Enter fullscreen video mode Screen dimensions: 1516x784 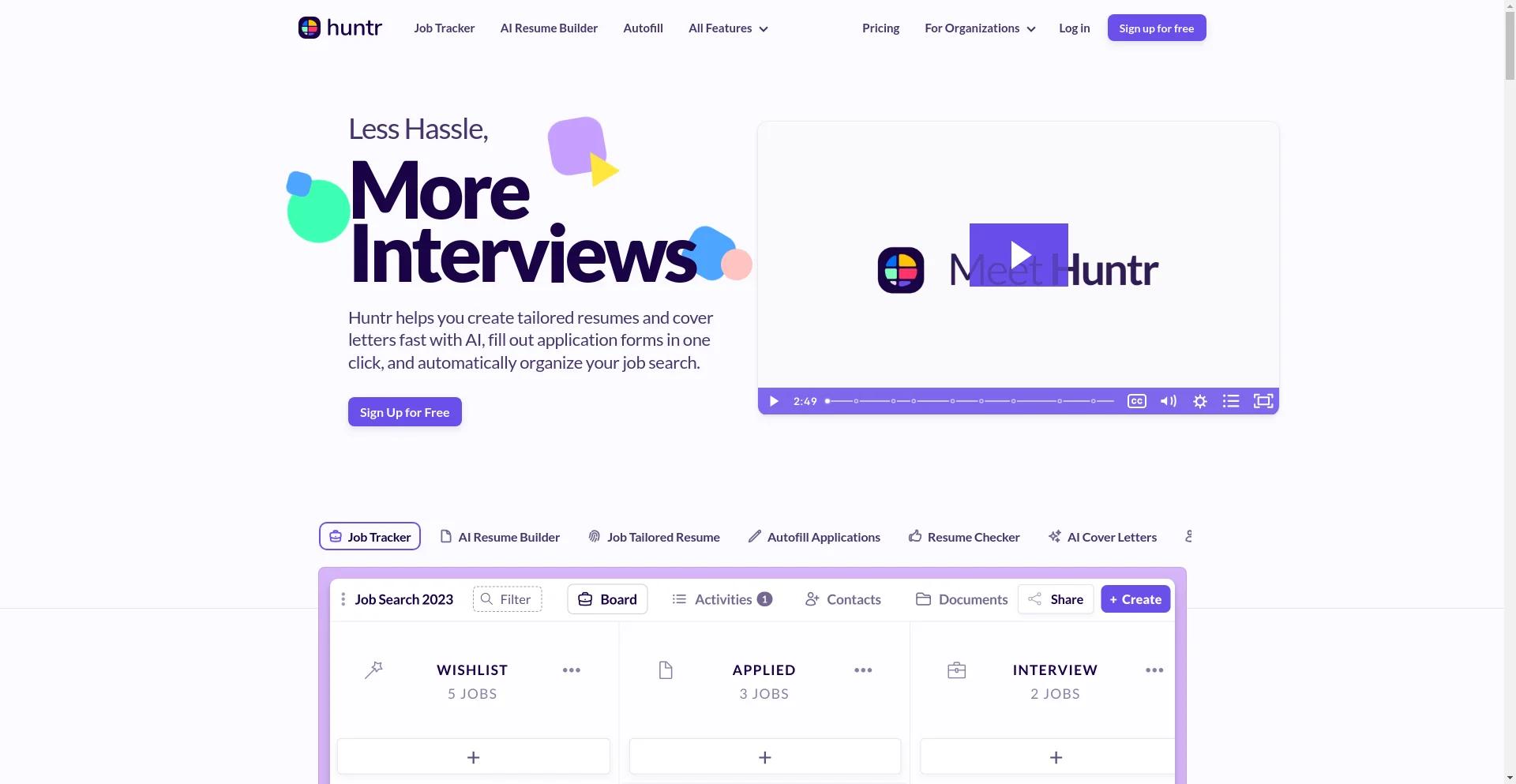[1263, 401]
